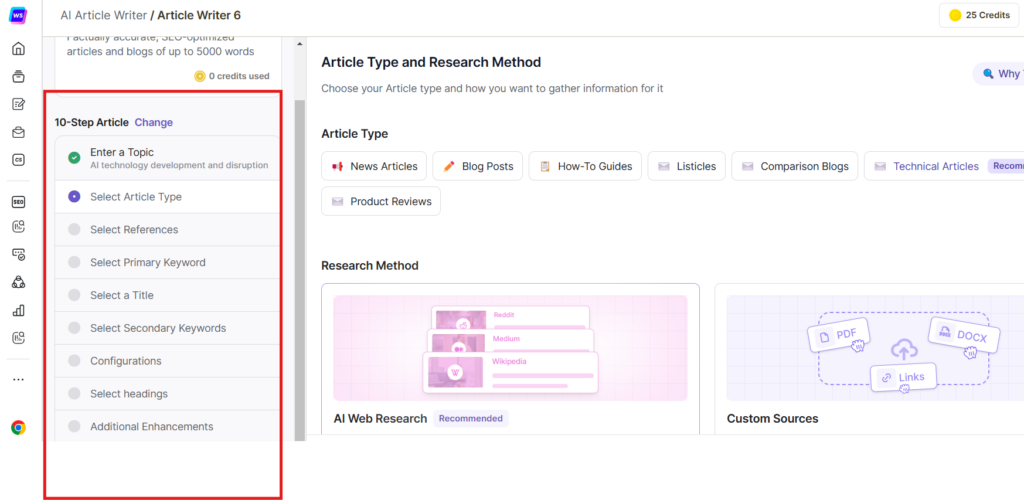The image size is (1024, 500).
Task: Click the bar chart analytics icon
Action: pos(18,310)
